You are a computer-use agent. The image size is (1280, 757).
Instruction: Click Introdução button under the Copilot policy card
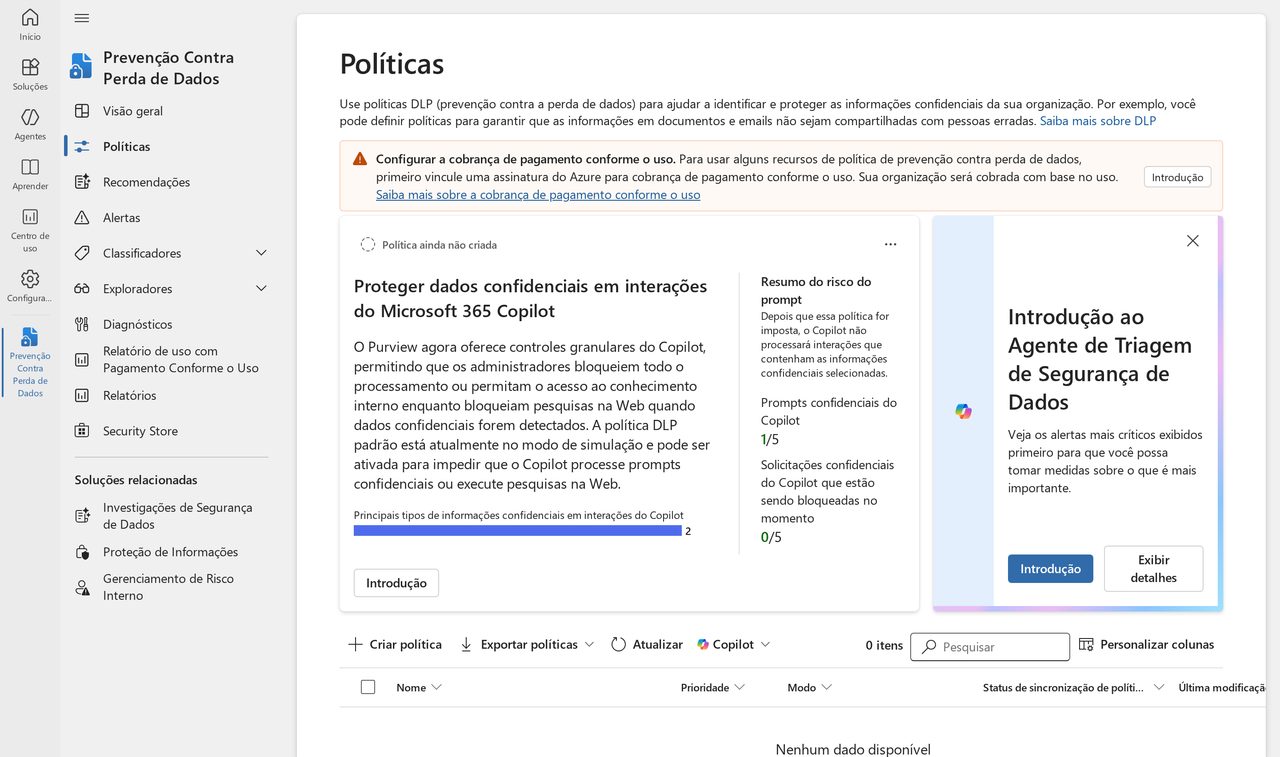pyautogui.click(x=396, y=583)
